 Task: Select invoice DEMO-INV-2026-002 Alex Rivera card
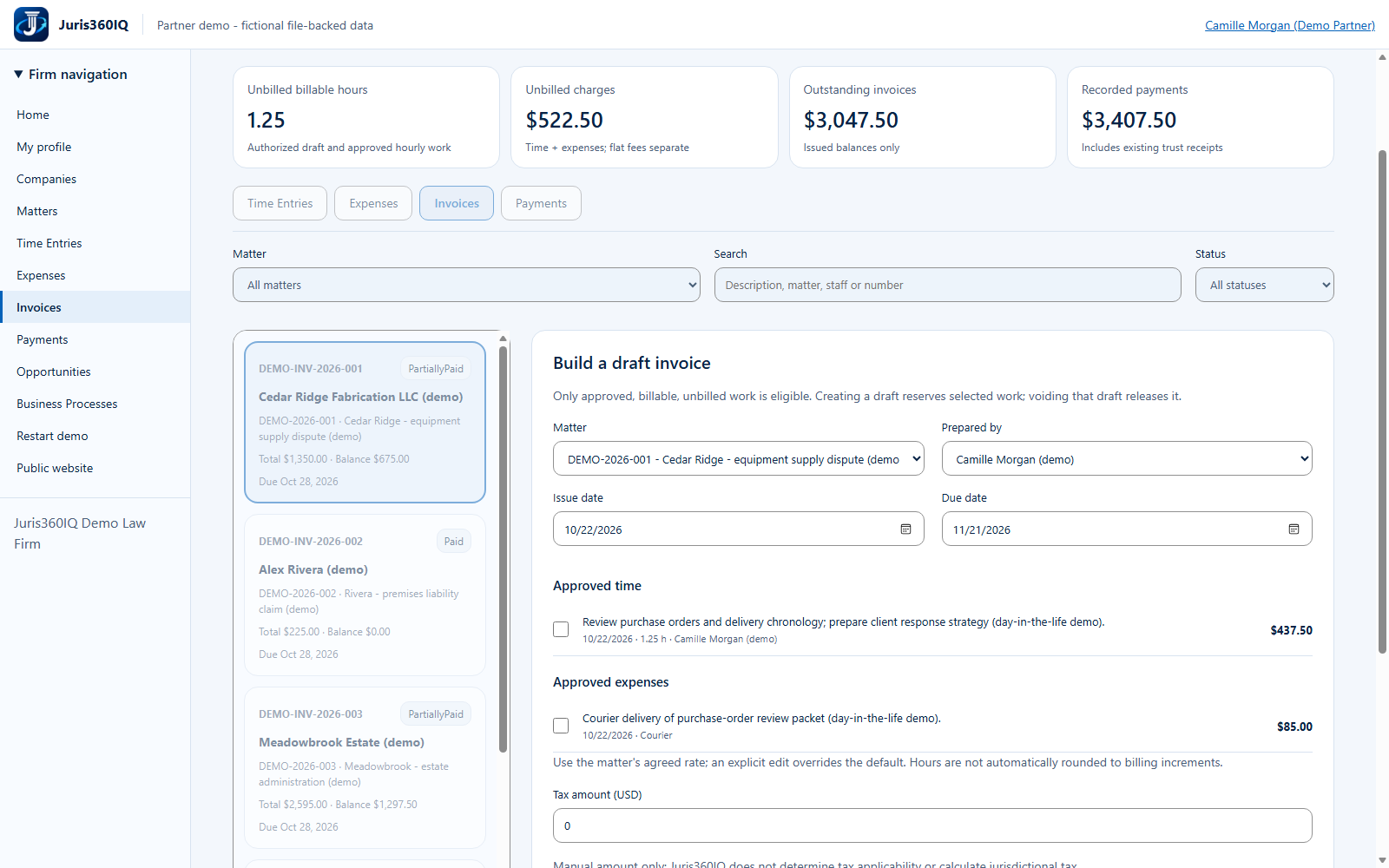pos(365,595)
